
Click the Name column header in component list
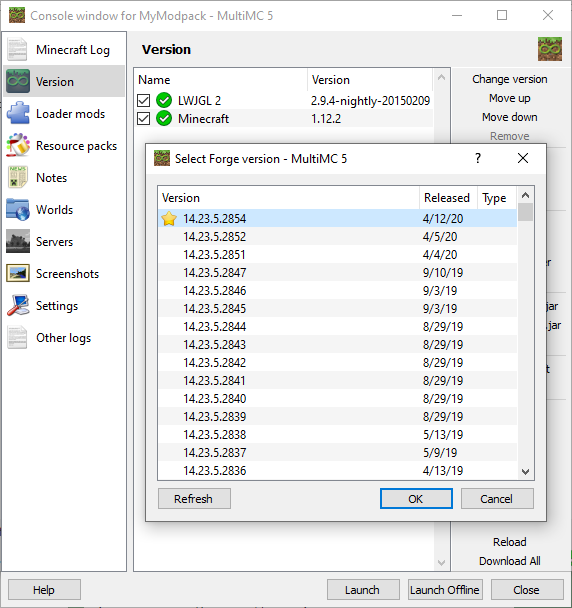(x=221, y=79)
